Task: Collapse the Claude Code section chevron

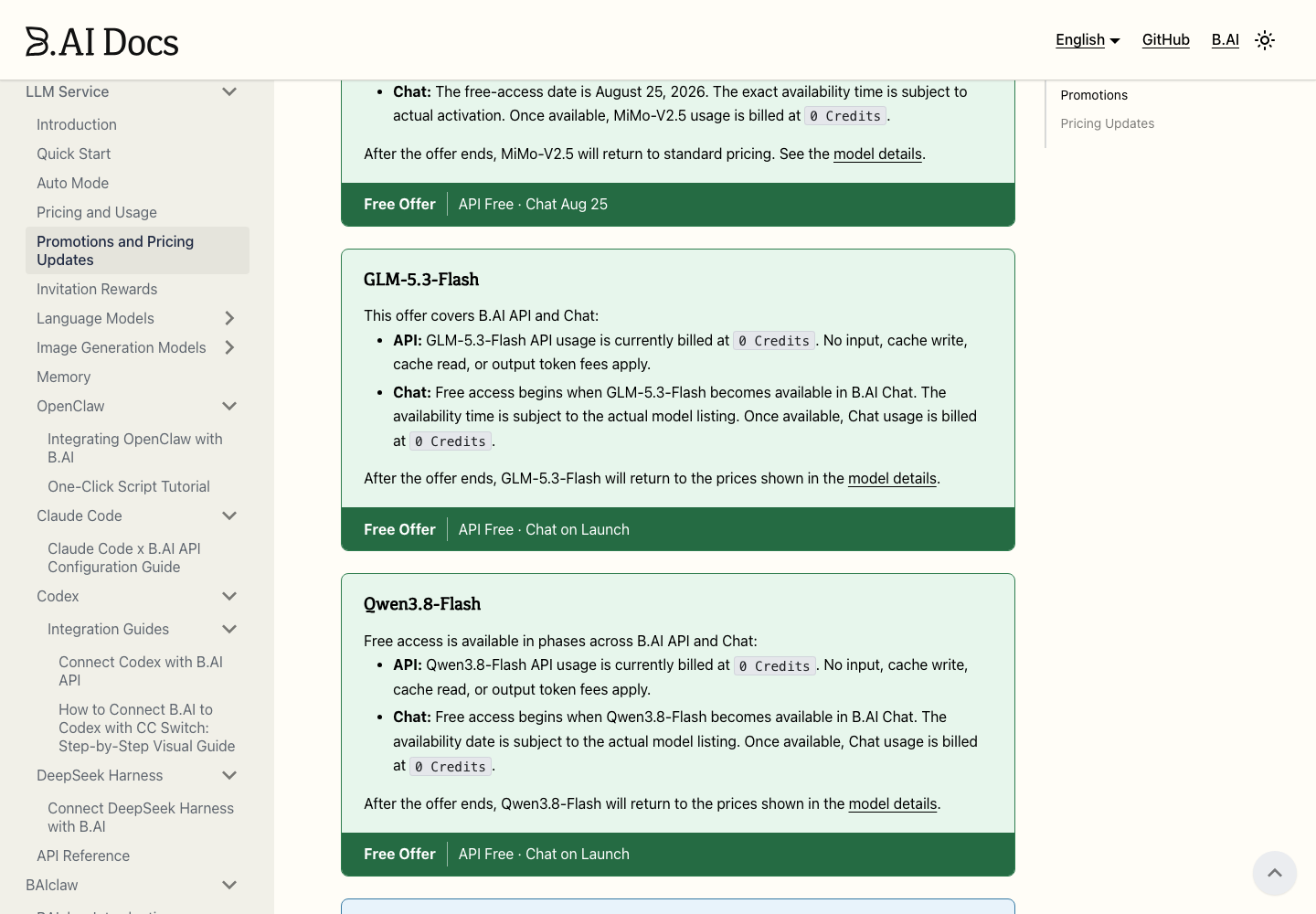Action: point(229,515)
